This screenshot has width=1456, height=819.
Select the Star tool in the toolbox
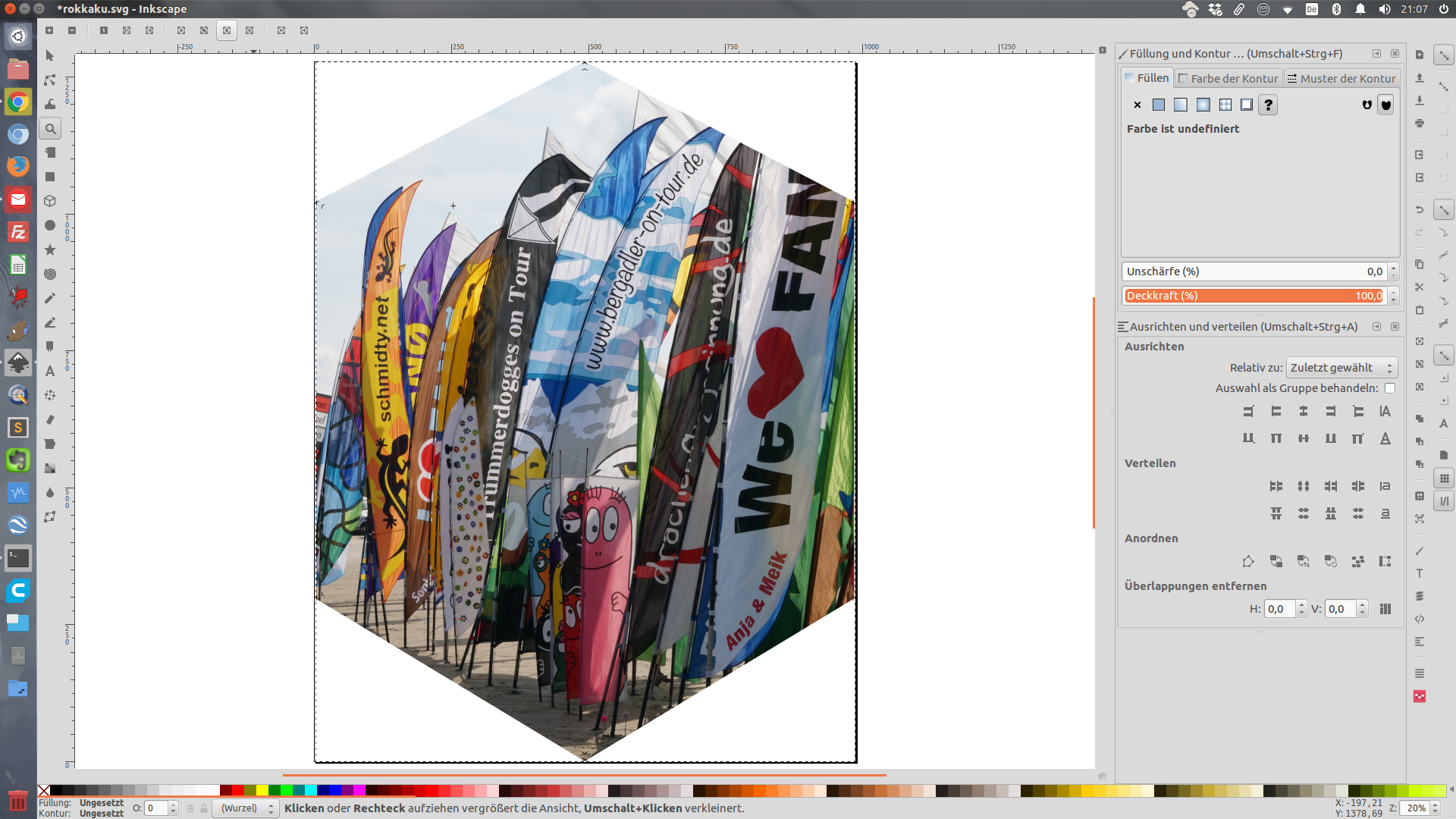pyautogui.click(x=50, y=249)
